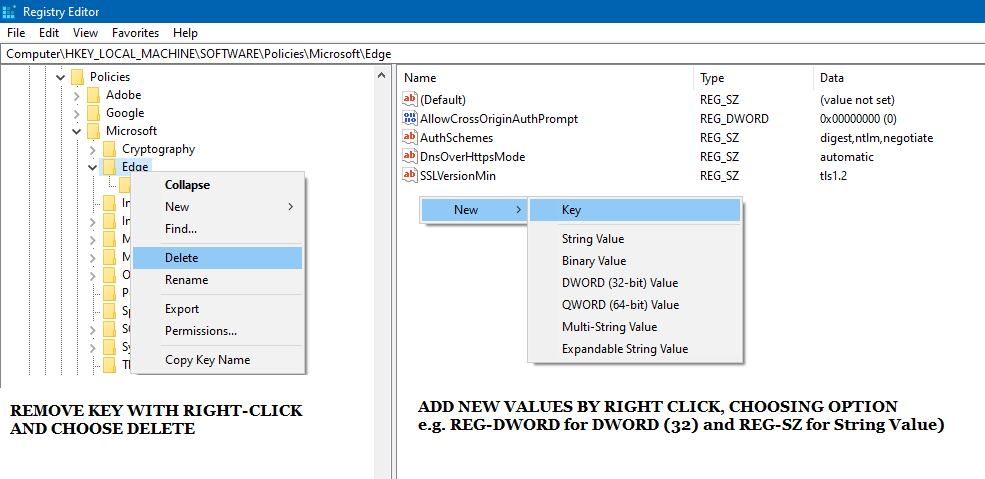985x479 pixels.
Task: Open the New submenu in the right pane
Action: point(474,210)
